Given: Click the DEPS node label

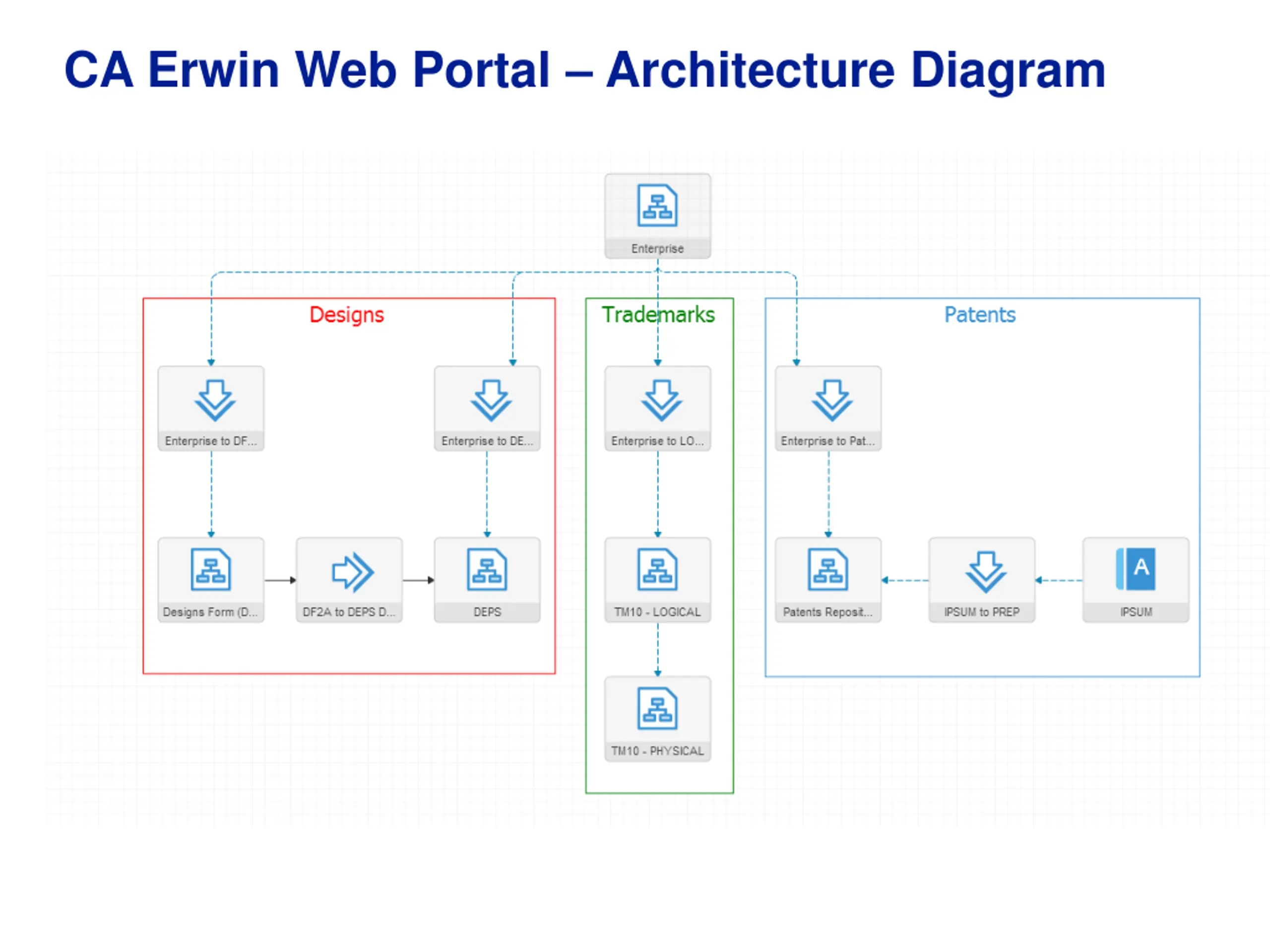Looking at the screenshot, I should pos(488,612).
